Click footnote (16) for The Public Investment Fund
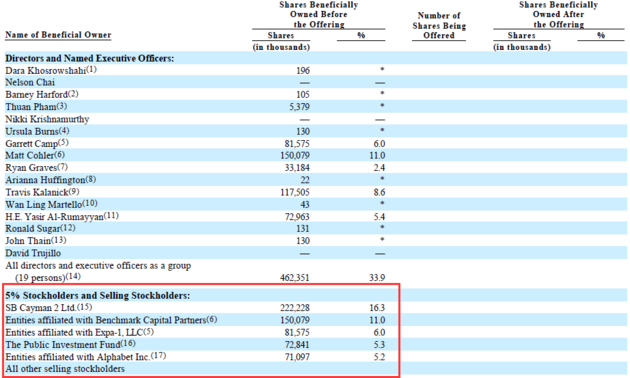The width and height of the screenshot is (630, 378). (x=128, y=344)
